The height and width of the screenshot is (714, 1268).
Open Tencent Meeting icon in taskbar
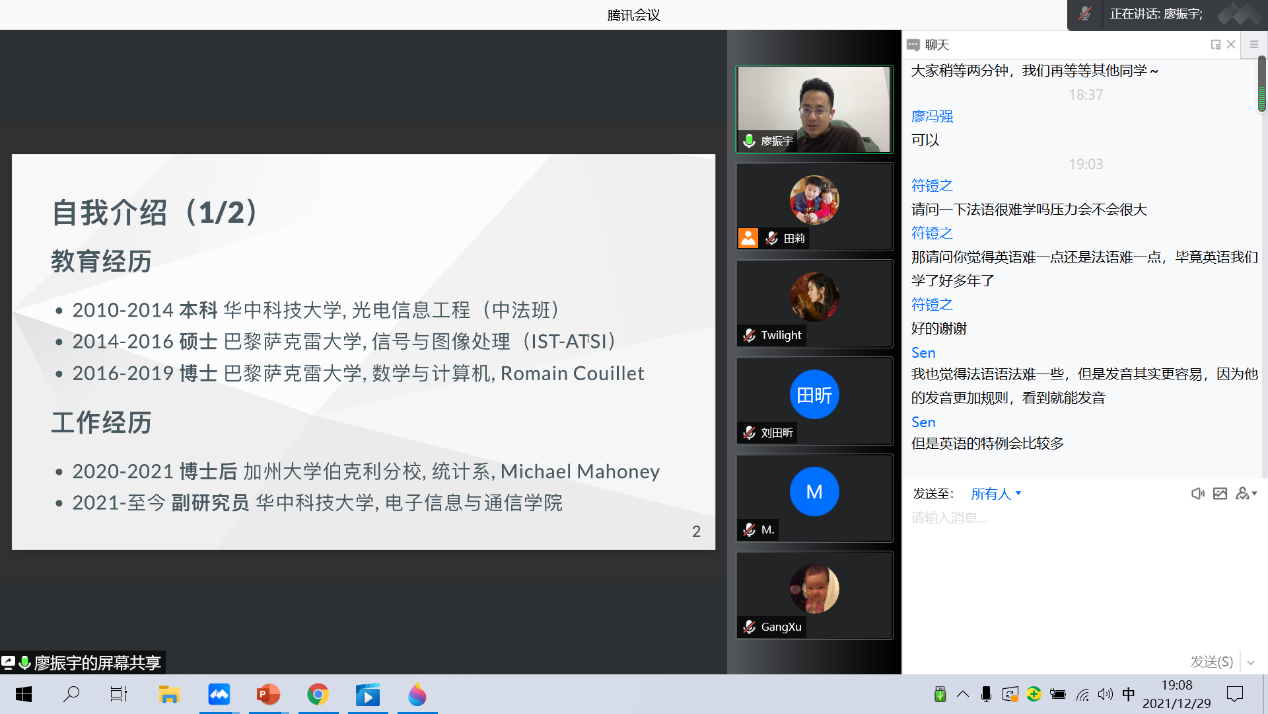coord(219,694)
